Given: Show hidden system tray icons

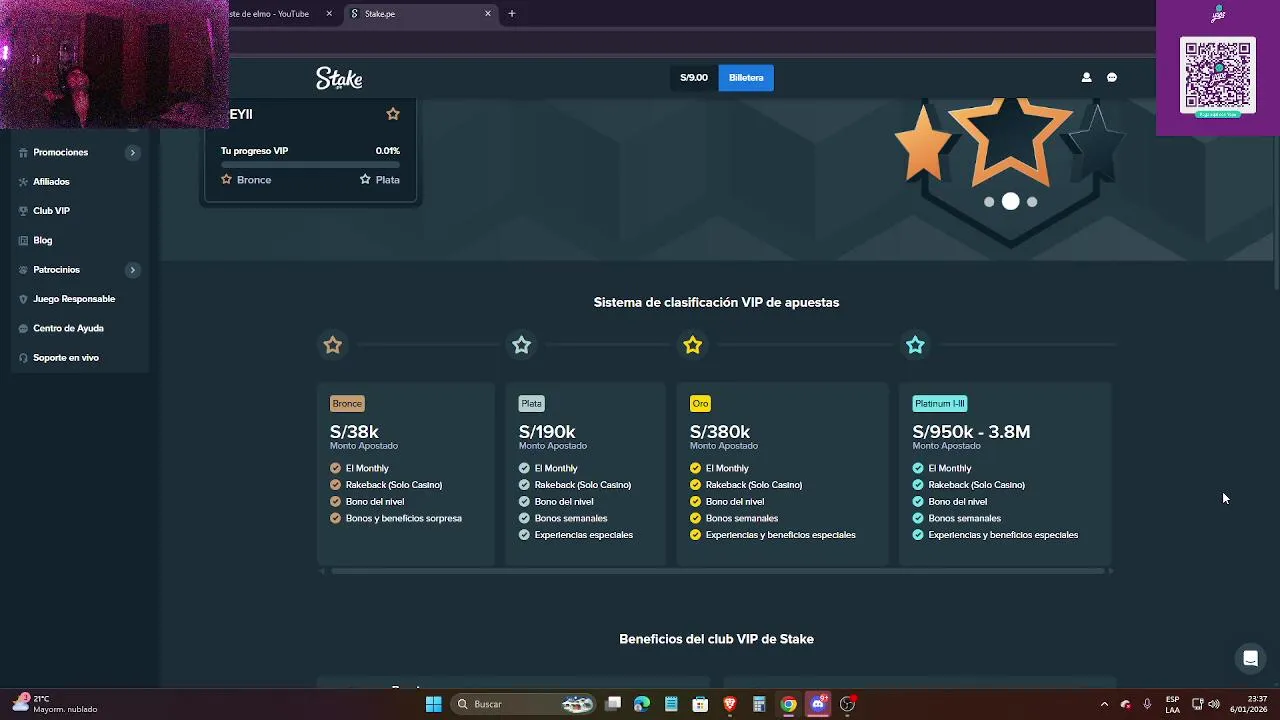Looking at the screenshot, I should click(x=1104, y=704).
